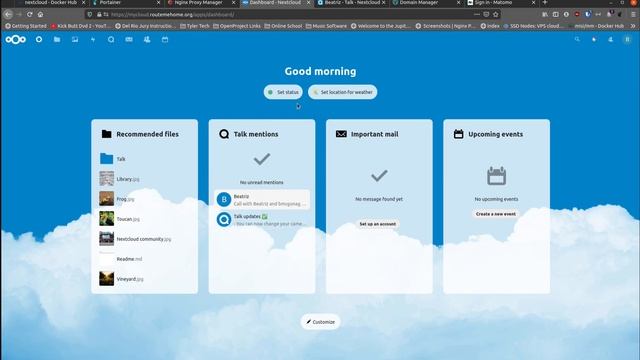
Task: Click Beatriz avatar circle
Action: (224, 200)
